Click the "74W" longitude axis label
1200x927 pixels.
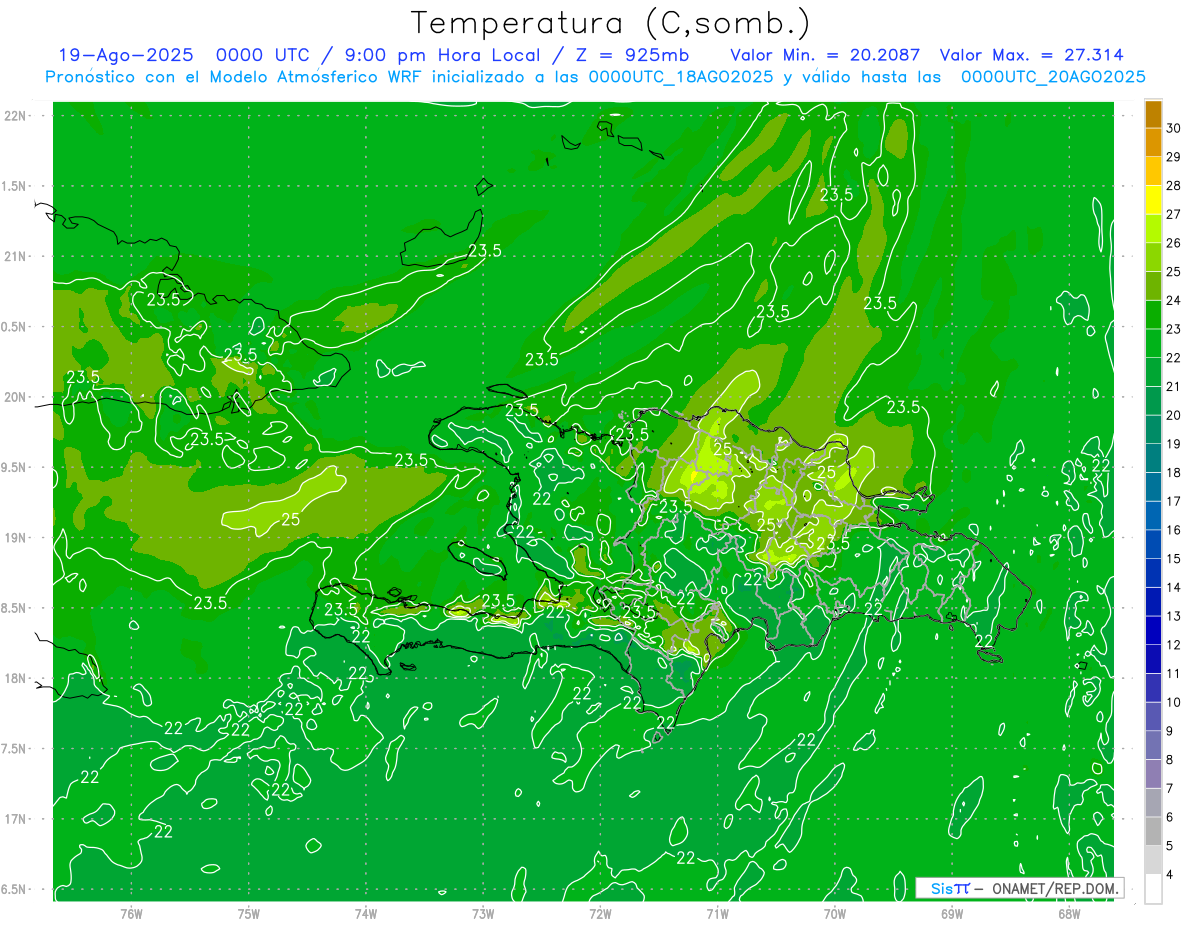365,913
